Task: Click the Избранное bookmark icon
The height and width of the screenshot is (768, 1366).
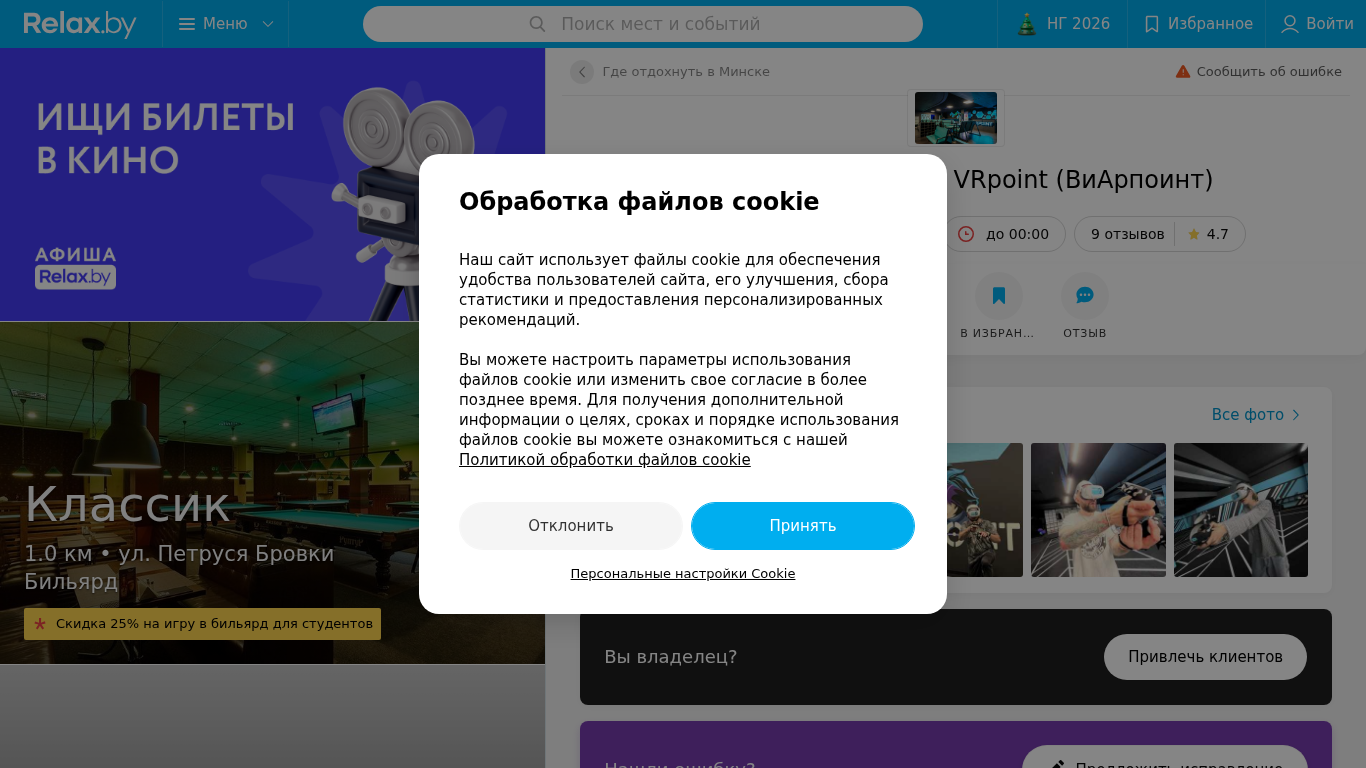Action: click(1152, 24)
